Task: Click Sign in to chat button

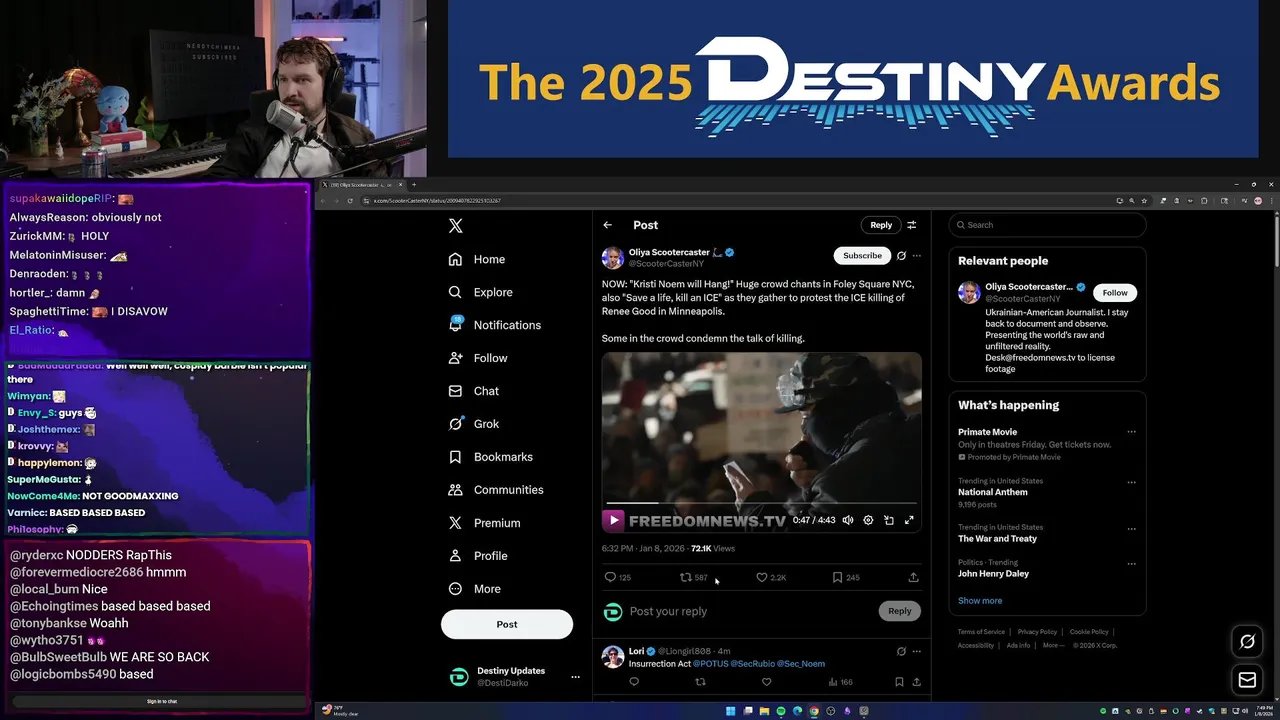Action: click(x=162, y=701)
